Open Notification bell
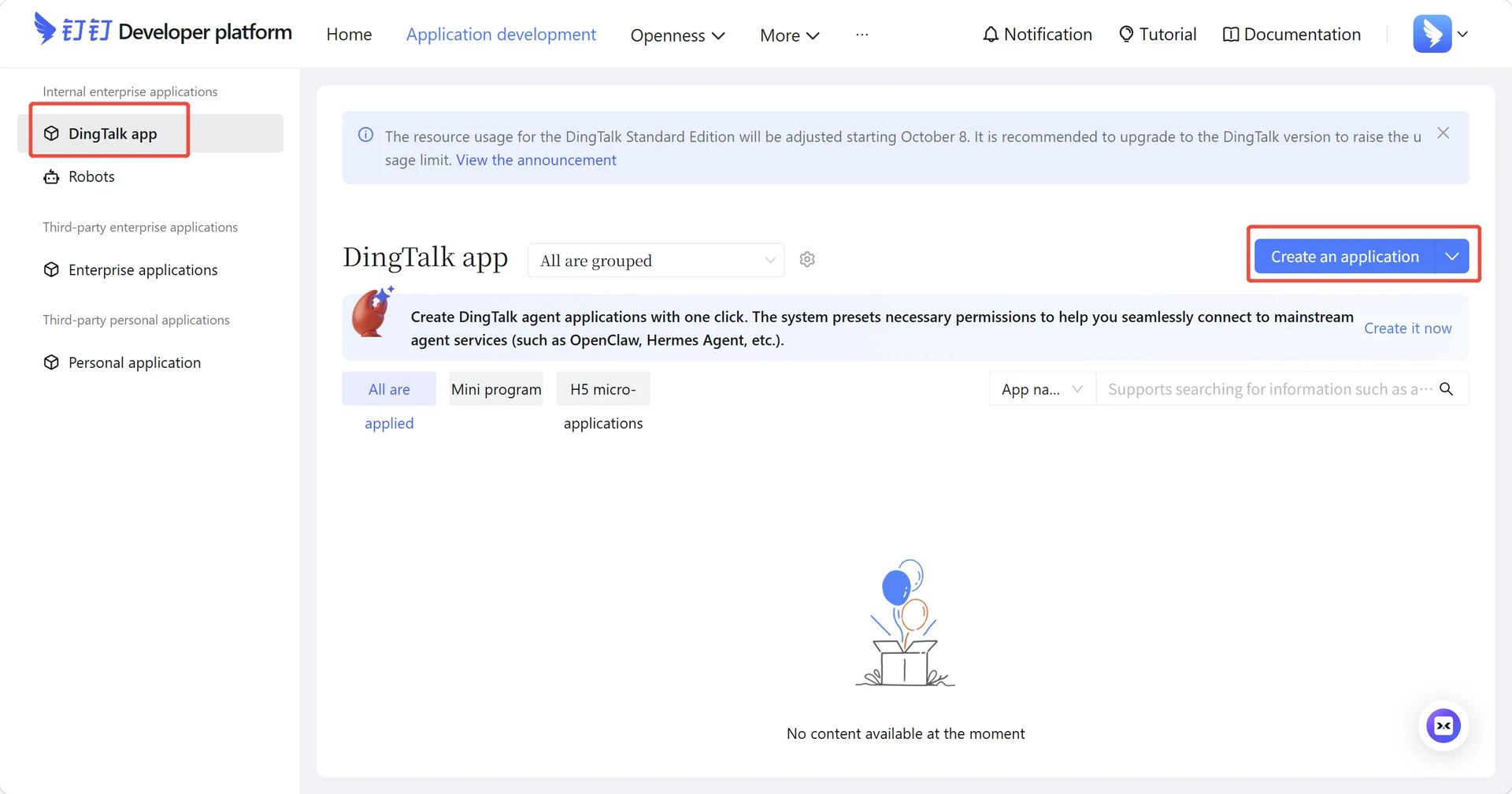The image size is (1512, 794). pos(1037,35)
